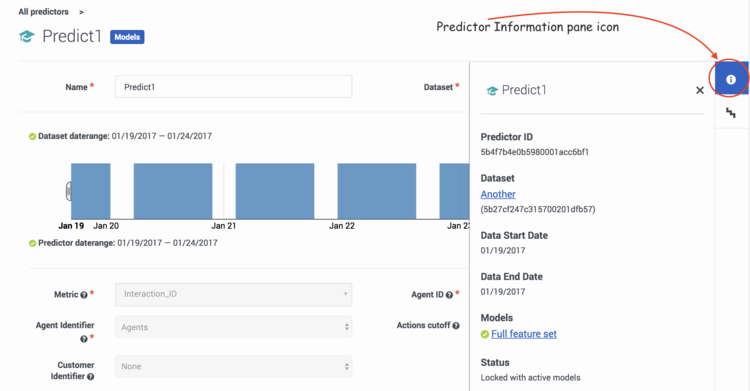Viewport: 750px width, 391px height.
Task: Click the Agent ID help icon
Action: 449,295
